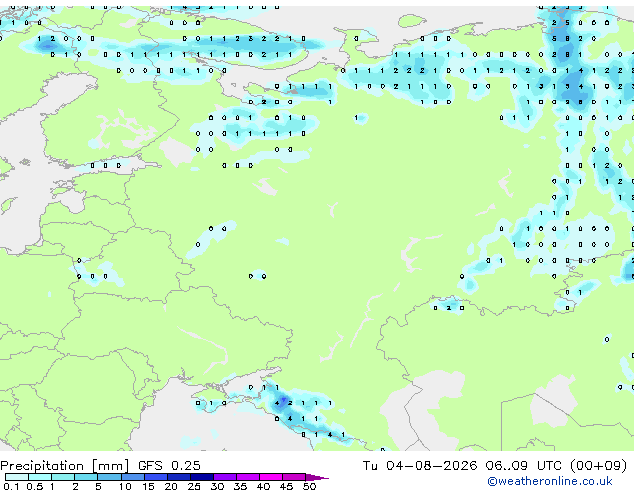Screen dimensions: 634x490
Task: Click the 15–20 mm legend swatch
Action: [x=156, y=477]
